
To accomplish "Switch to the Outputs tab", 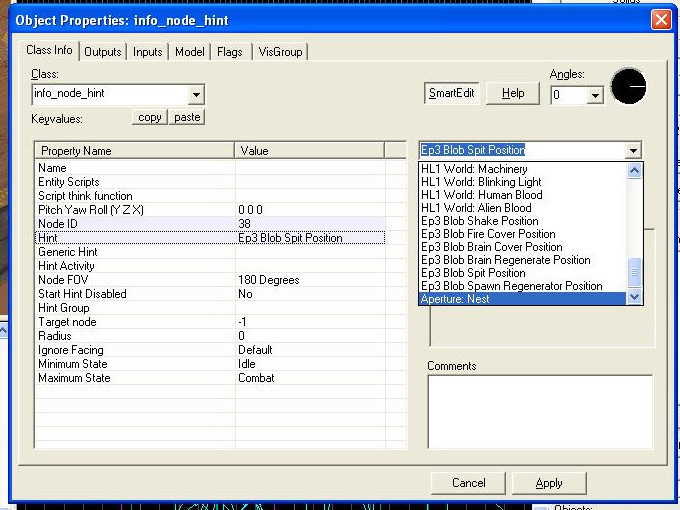I will [103, 52].
